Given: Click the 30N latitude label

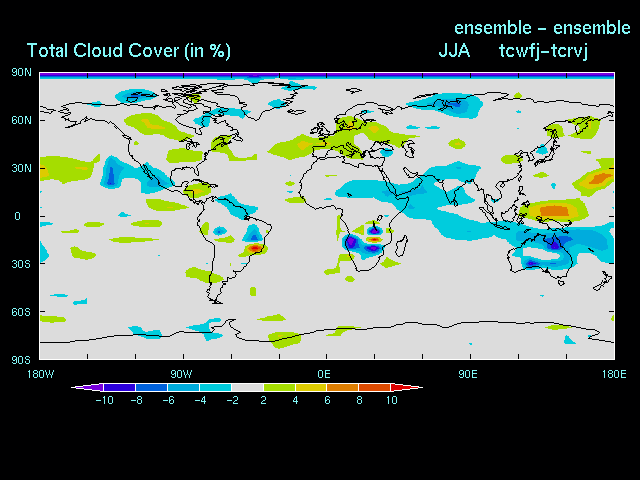Looking at the screenshot, I should 21,168.
